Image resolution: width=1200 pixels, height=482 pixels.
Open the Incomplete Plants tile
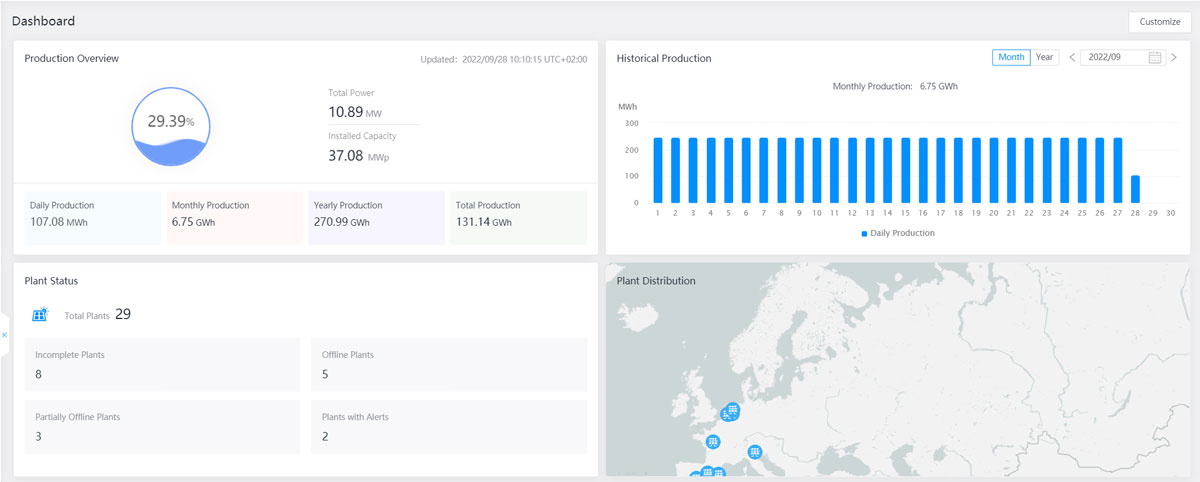[162, 365]
